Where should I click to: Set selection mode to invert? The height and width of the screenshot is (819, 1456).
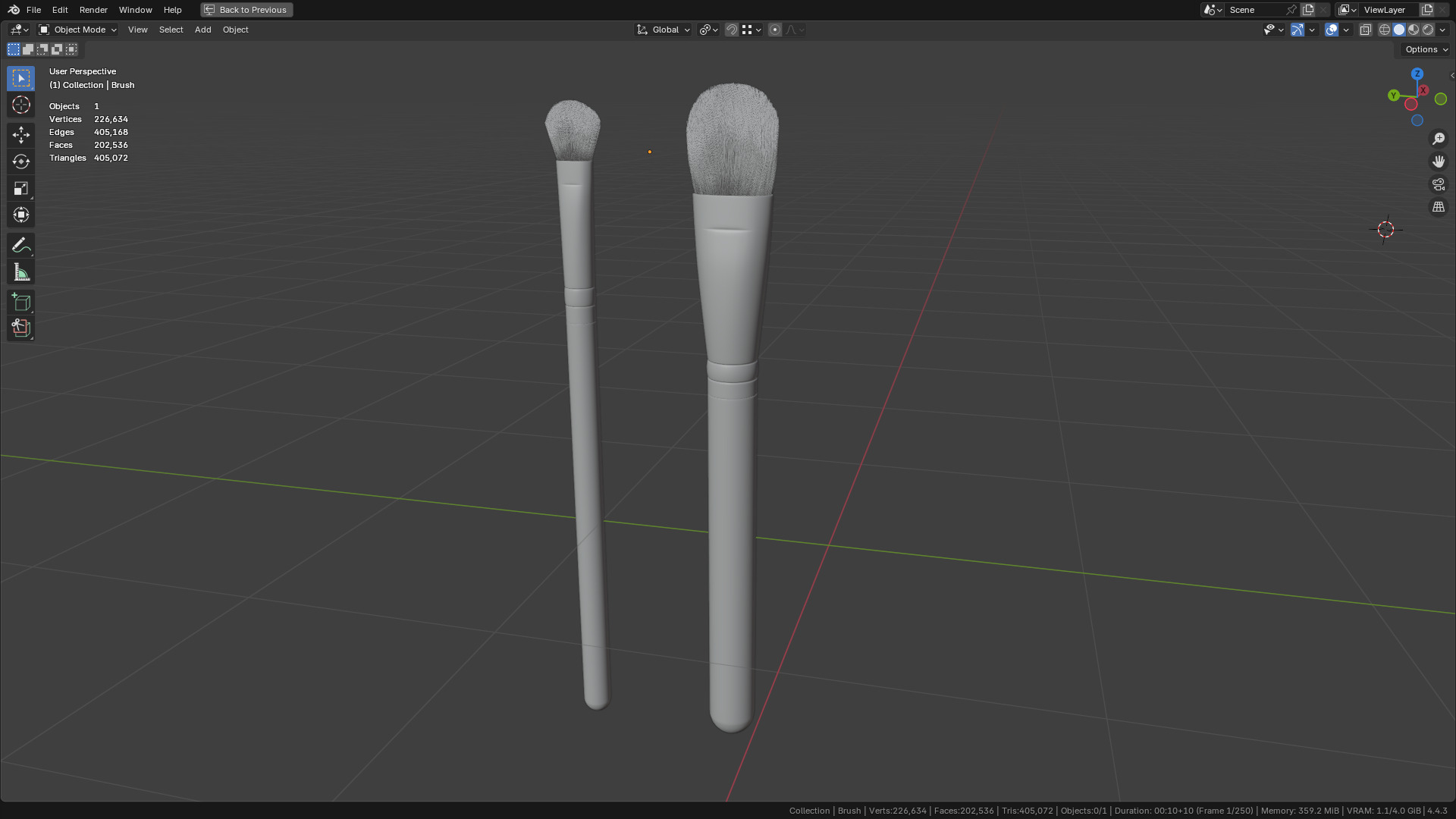pyautogui.click(x=57, y=49)
